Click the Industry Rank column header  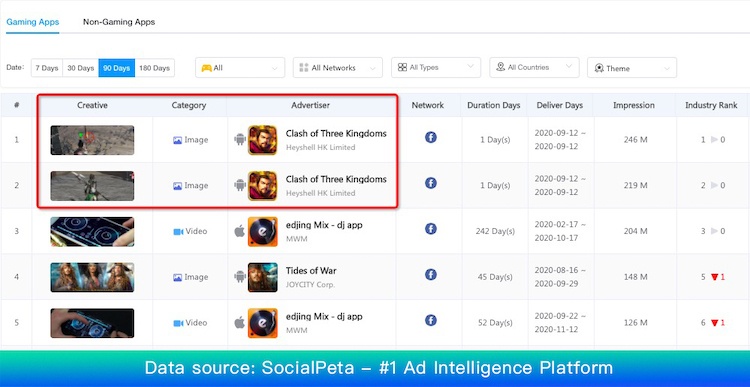click(711, 105)
